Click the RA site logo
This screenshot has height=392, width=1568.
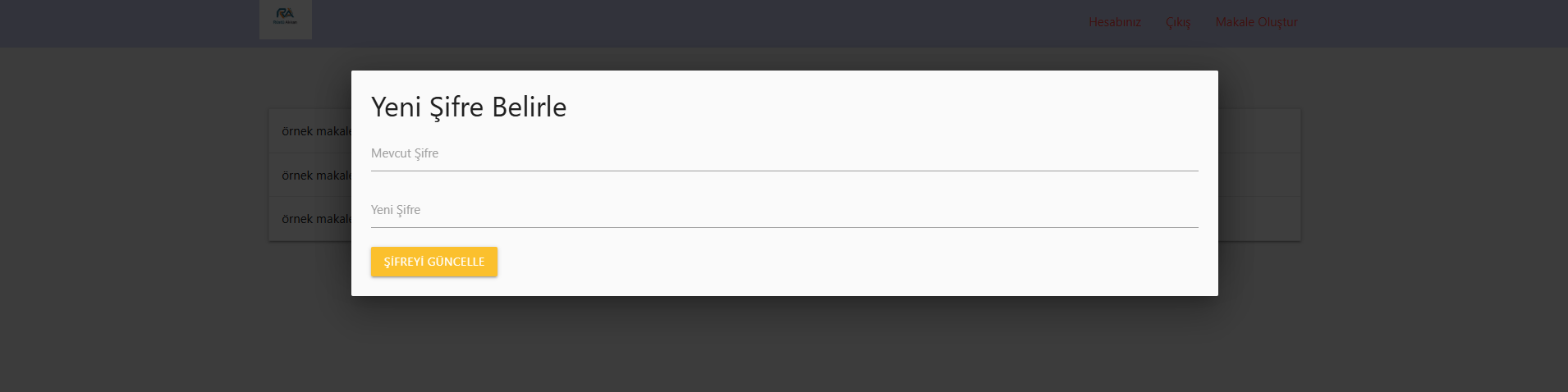285,18
